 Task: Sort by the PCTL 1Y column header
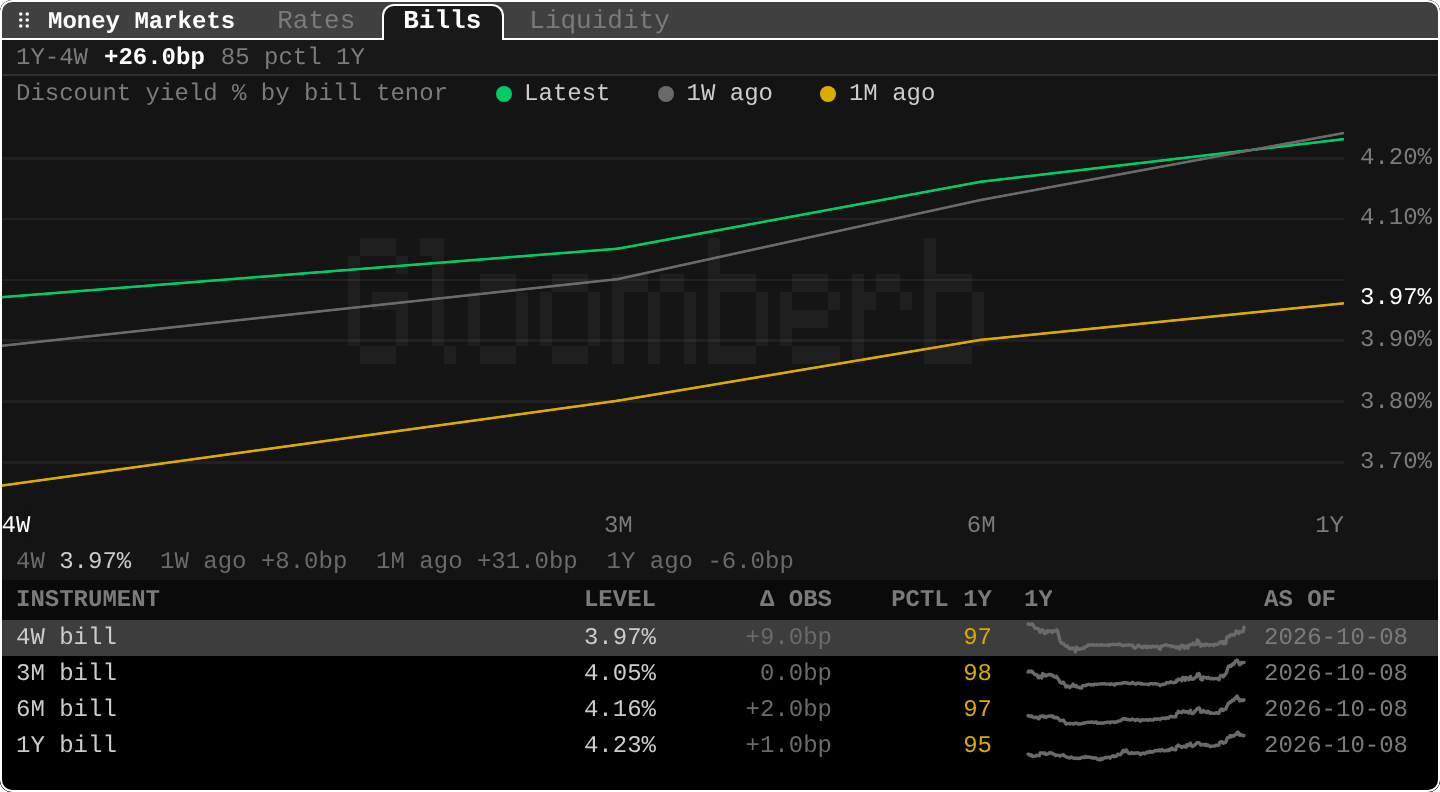[x=941, y=599]
